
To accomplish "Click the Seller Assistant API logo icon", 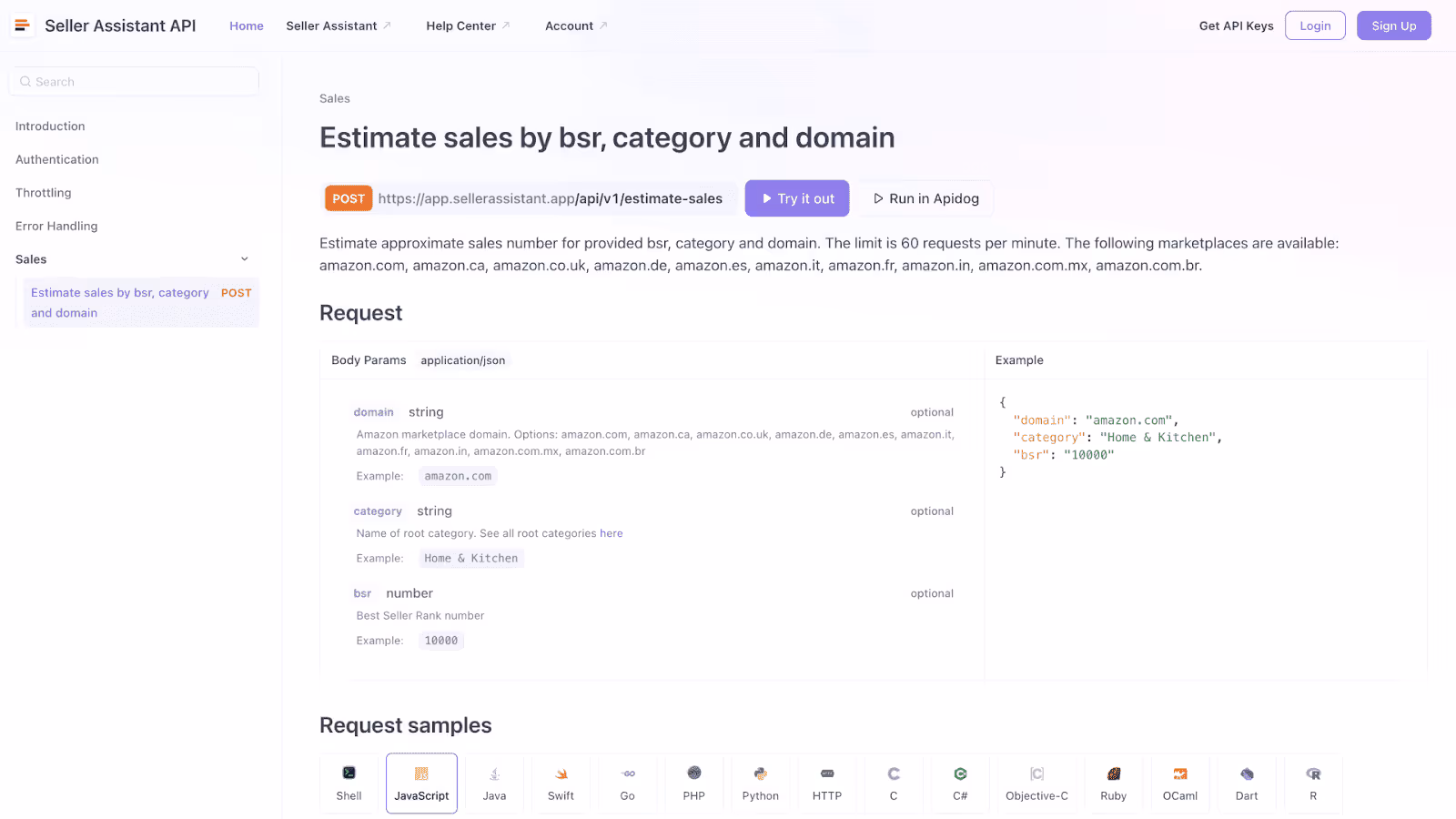I will pos(23,25).
